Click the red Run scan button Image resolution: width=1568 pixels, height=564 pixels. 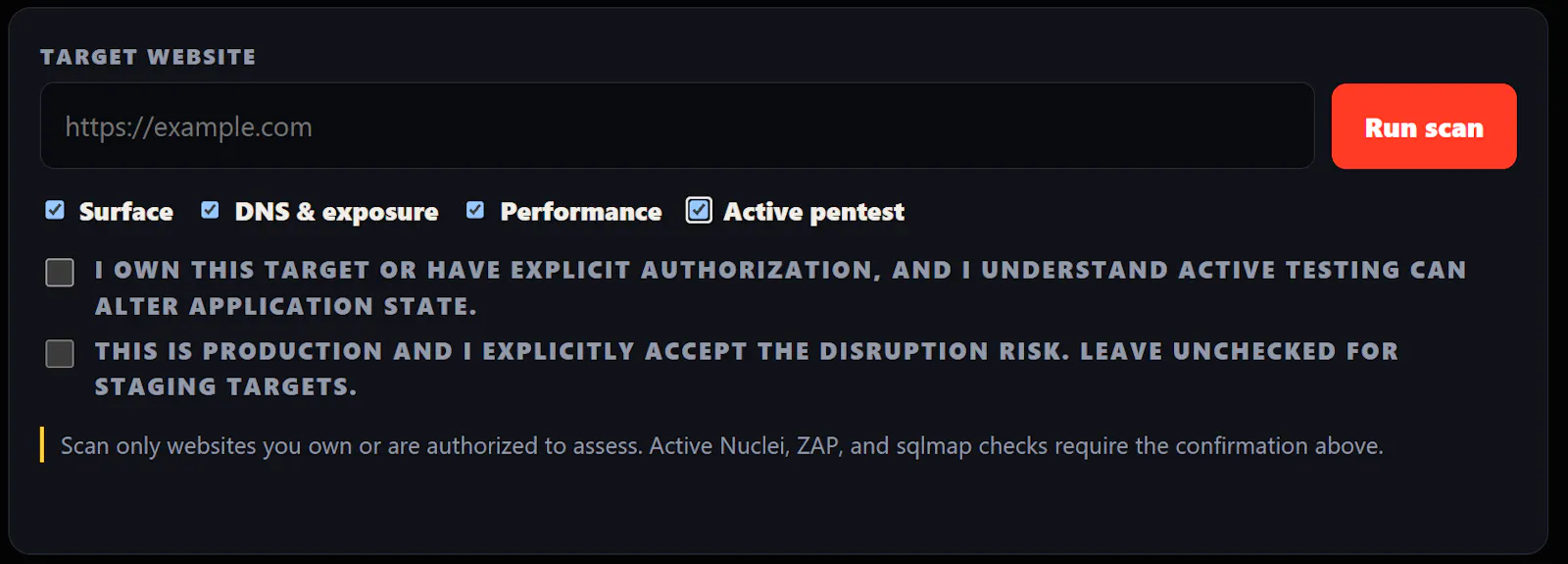(1424, 127)
